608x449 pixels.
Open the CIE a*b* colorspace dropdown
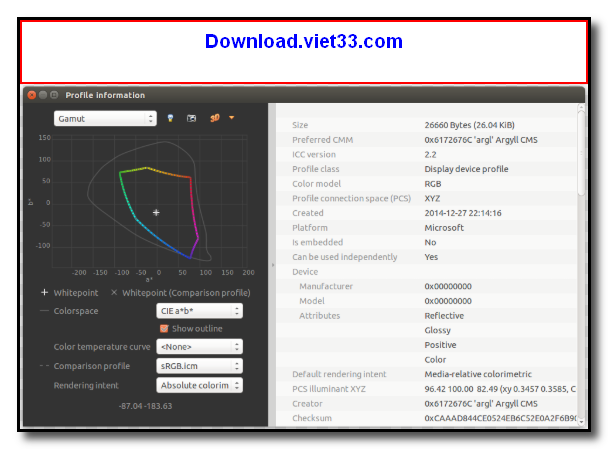(x=199, y=311)
